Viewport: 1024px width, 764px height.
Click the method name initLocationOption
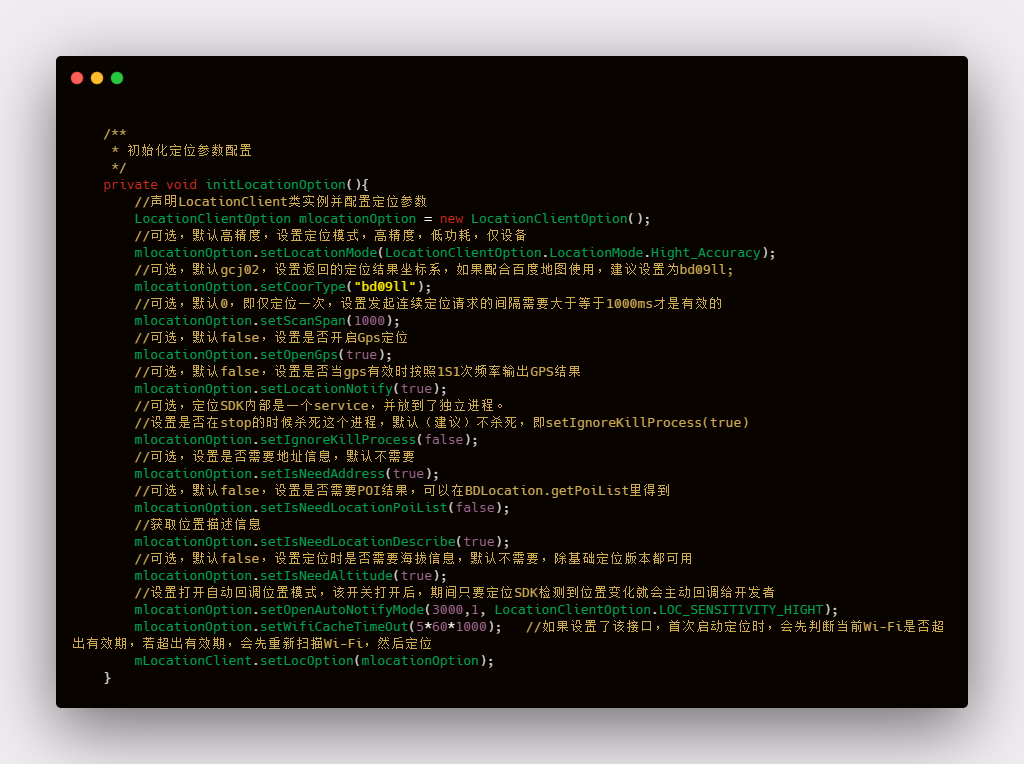click(x=276, y=185)
